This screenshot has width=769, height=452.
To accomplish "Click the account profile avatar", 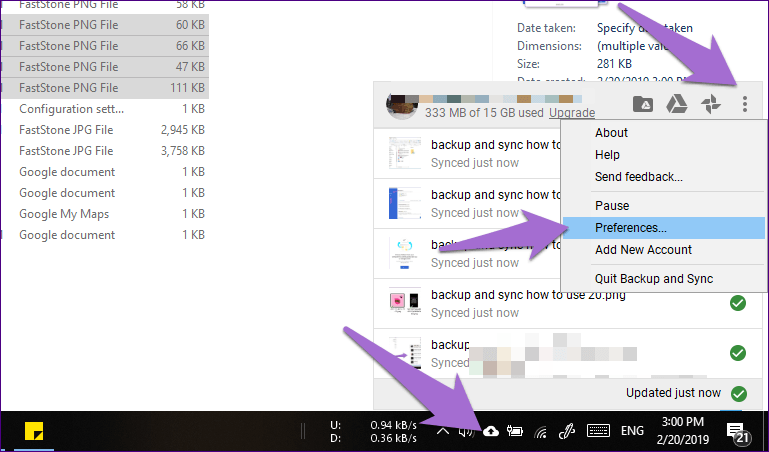I will coord(402,104).
